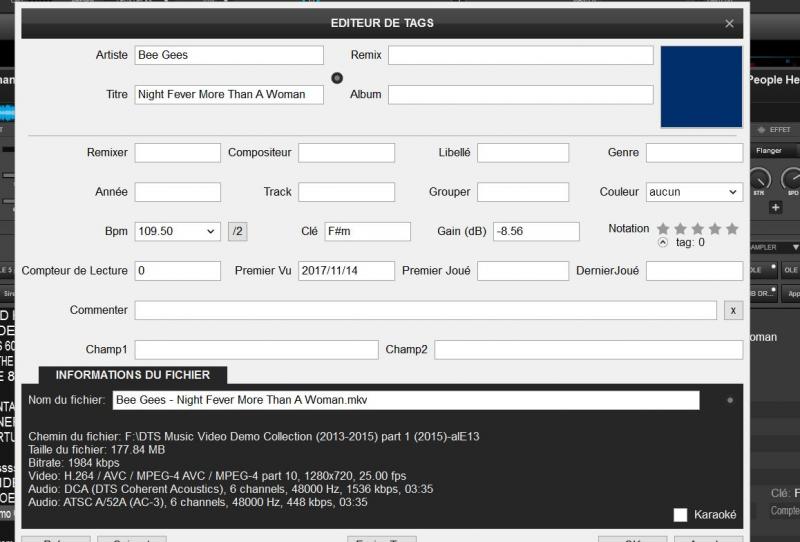Set Notation to one star
Image resolution: width=800 pixels, height=542 pixels.
pyautogui.click(x=663, y=229)
